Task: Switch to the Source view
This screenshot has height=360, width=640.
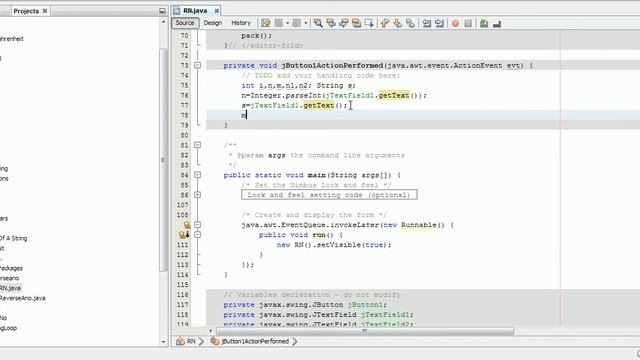Action: [185, 23]
